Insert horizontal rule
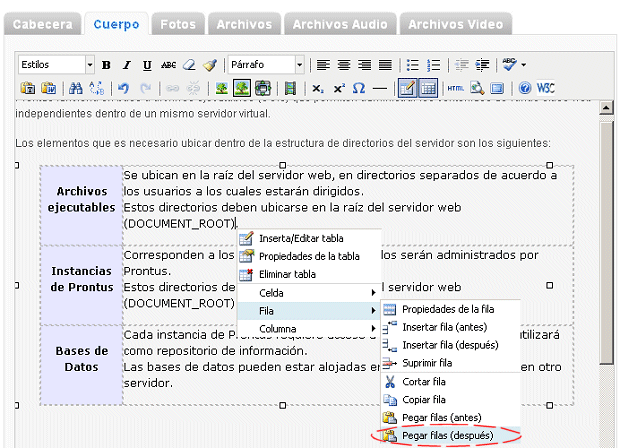620x448 pixels. [x=380, y=88]
